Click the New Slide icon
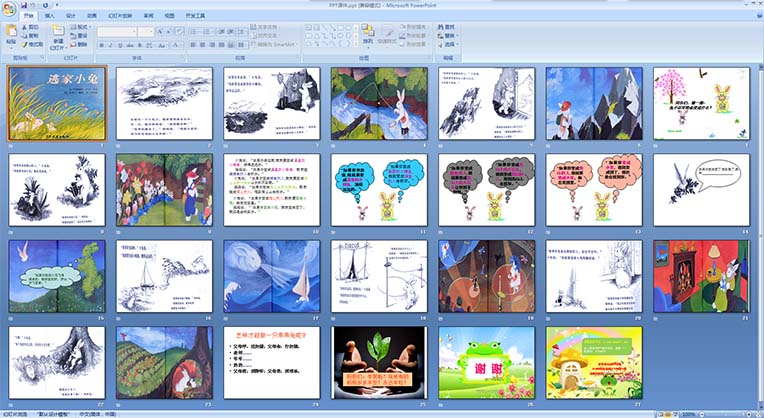This screenshot has height=418, width=764. click(58, 31)
